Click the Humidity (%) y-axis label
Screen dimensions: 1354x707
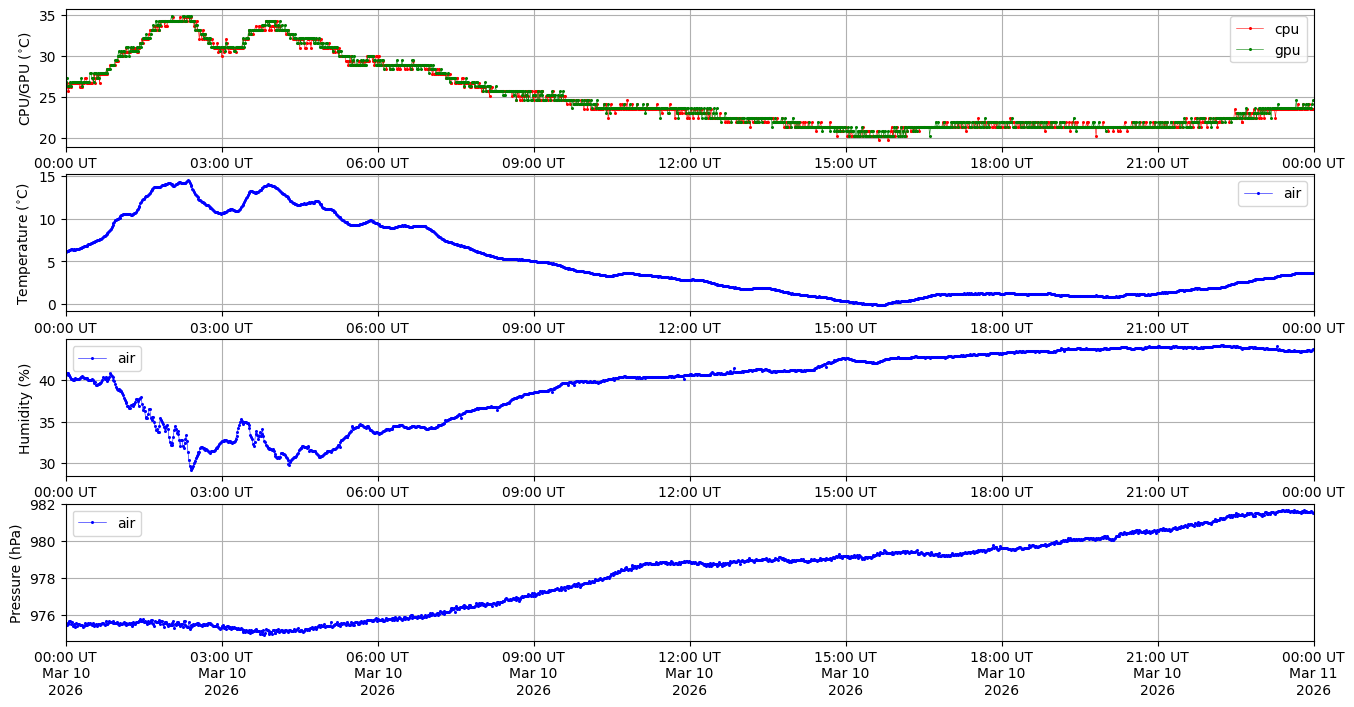(25, 408)
